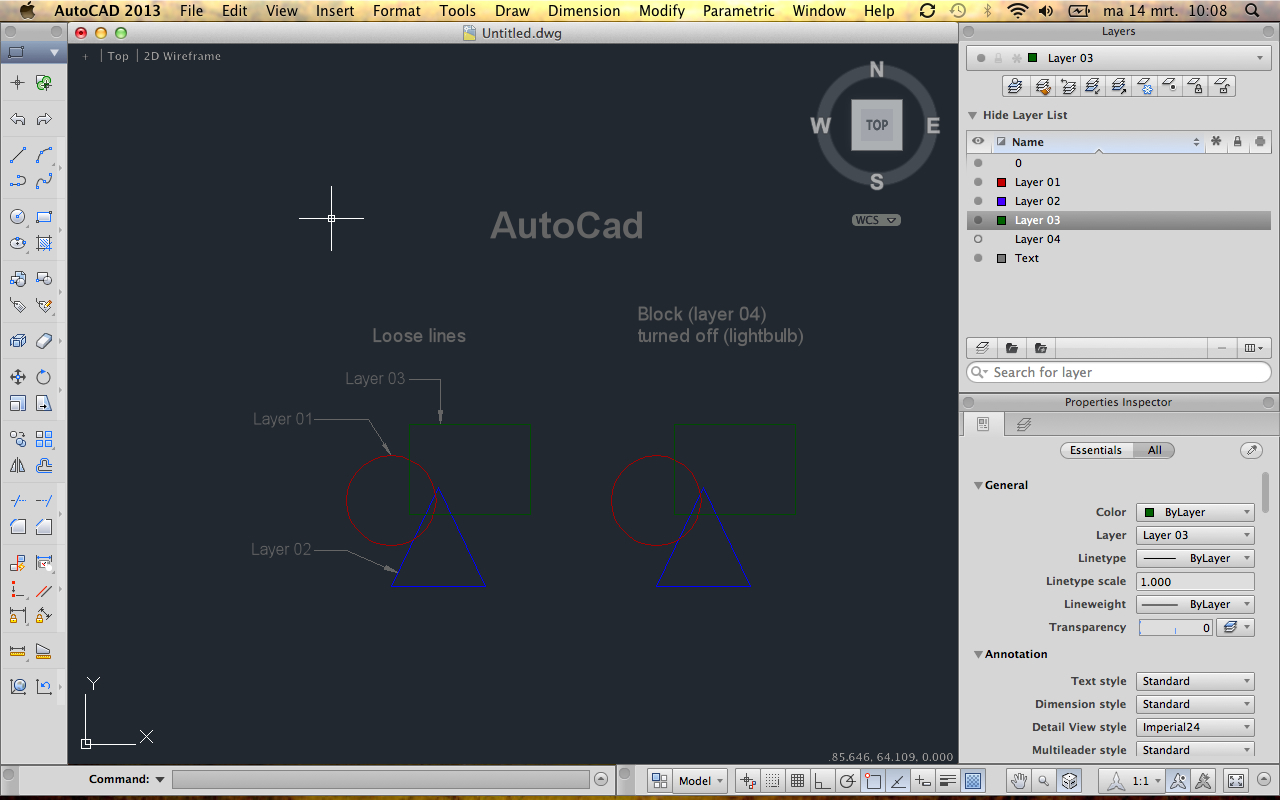Screen dimensions: 1280x800
Task: Select the Move tool
Action: [x=18, y=377]
